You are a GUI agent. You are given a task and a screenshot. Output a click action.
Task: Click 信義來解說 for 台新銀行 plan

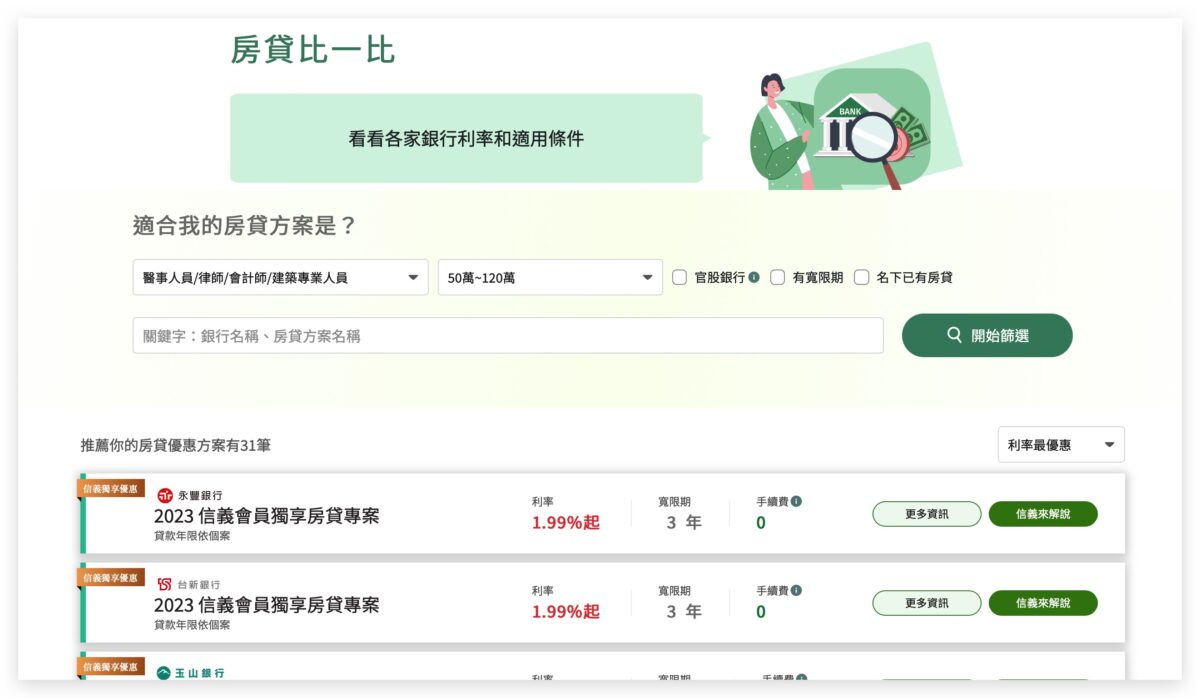click(x=1043, y=603)
